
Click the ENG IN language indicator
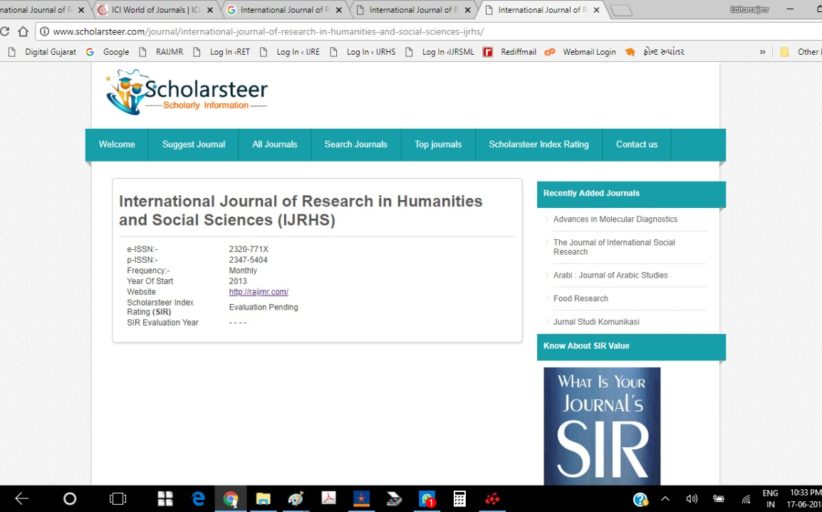point(770,499)
